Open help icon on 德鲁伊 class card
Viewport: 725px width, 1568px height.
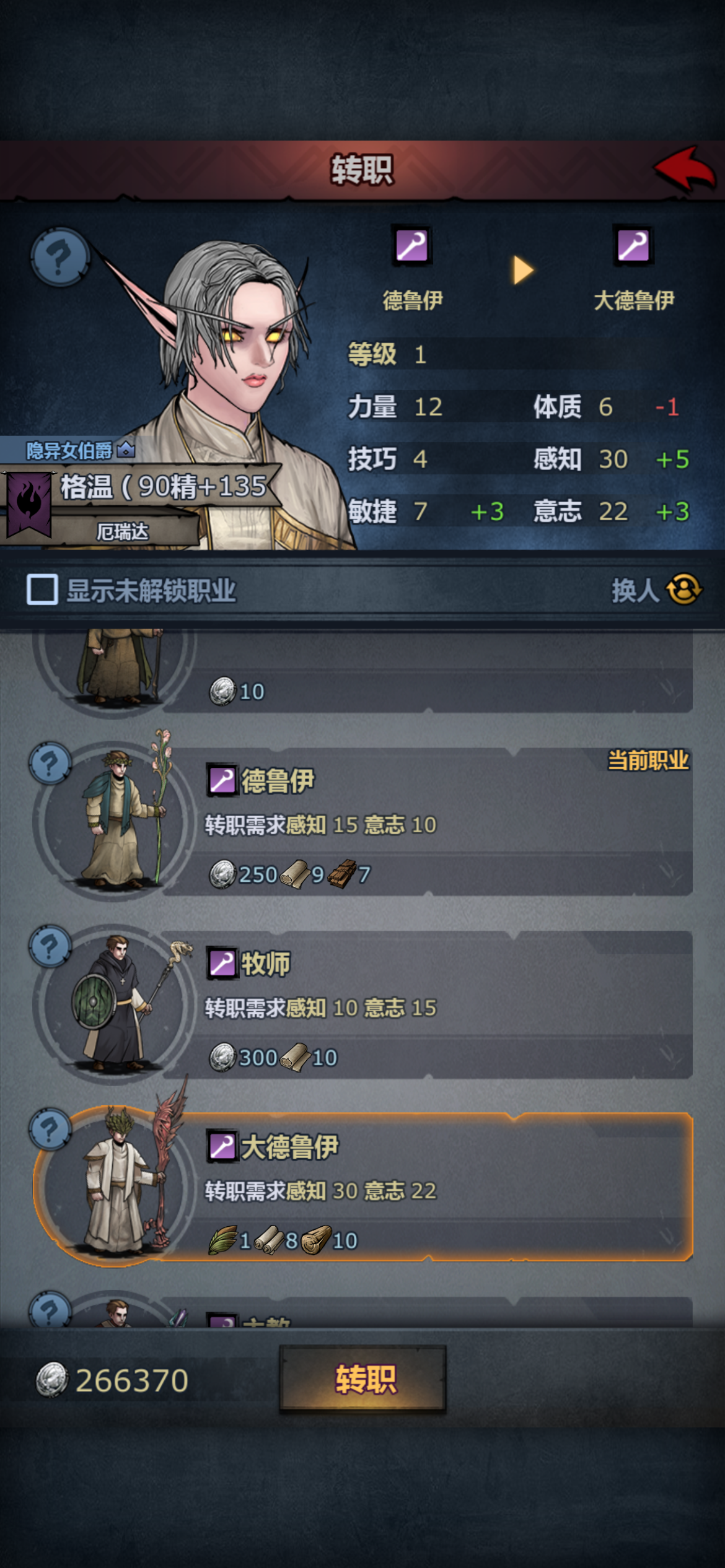tap(50, 763)
